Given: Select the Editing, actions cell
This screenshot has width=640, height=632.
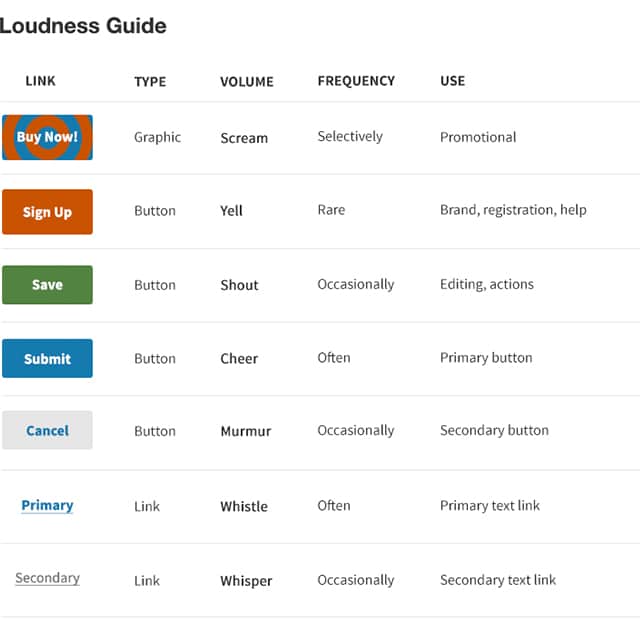Looking at the screenshot, I should [486, 284].
